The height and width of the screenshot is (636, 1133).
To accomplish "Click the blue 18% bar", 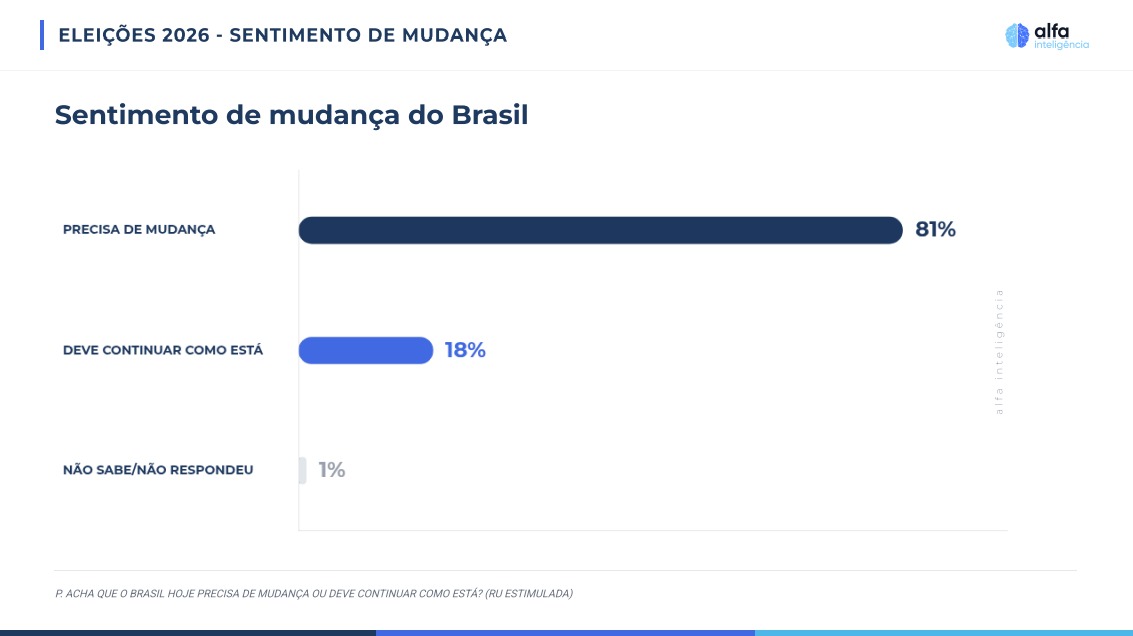I will point(366,351).
